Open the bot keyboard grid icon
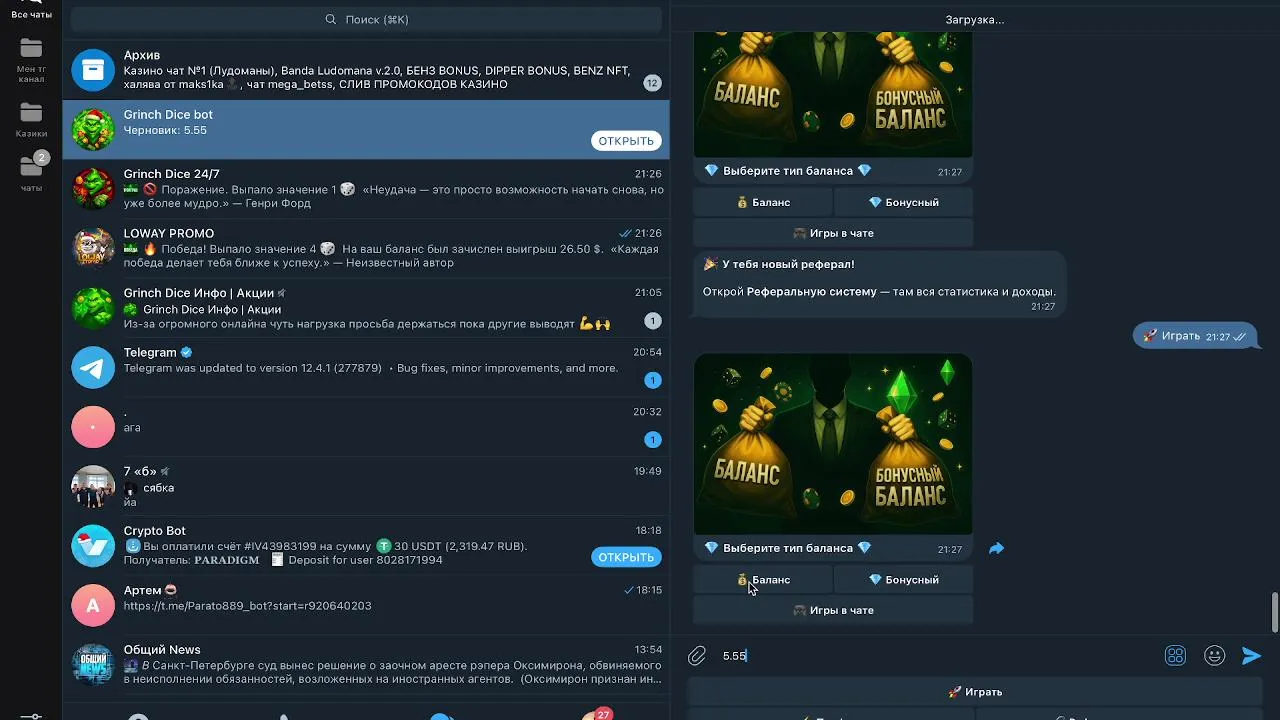 1175,656
